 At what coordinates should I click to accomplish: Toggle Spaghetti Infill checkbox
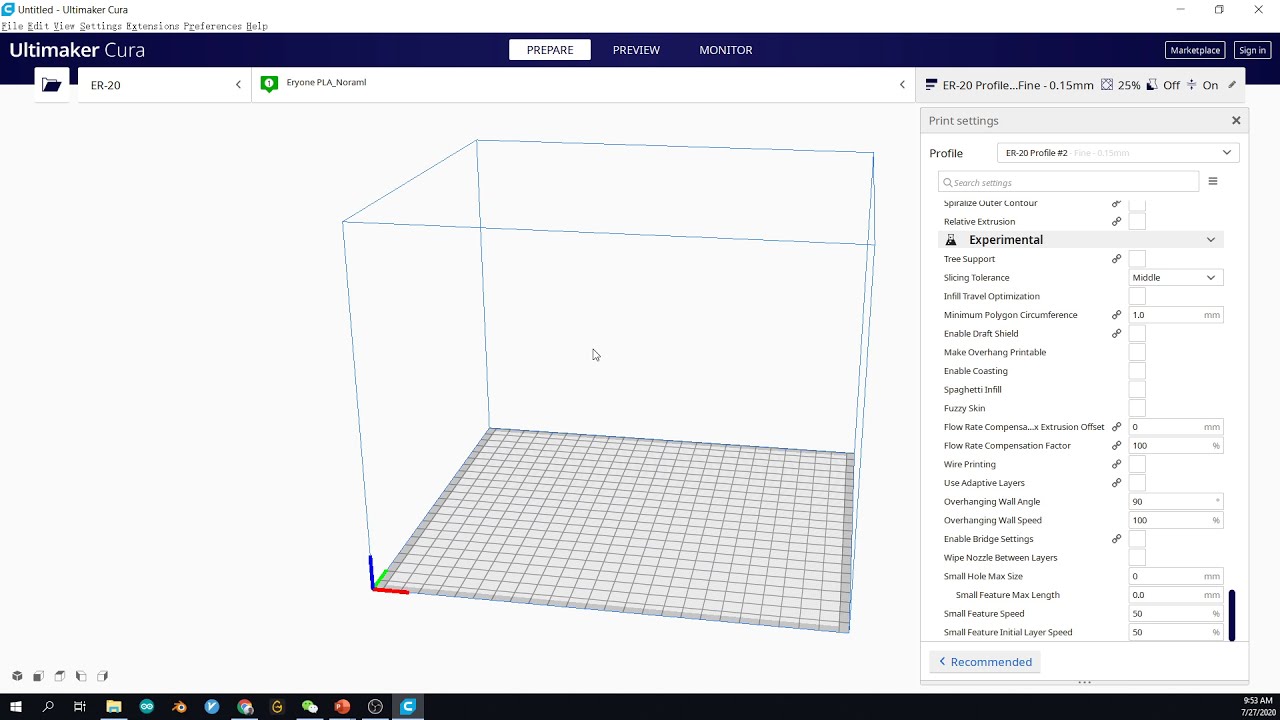[x=1137, y=390]
